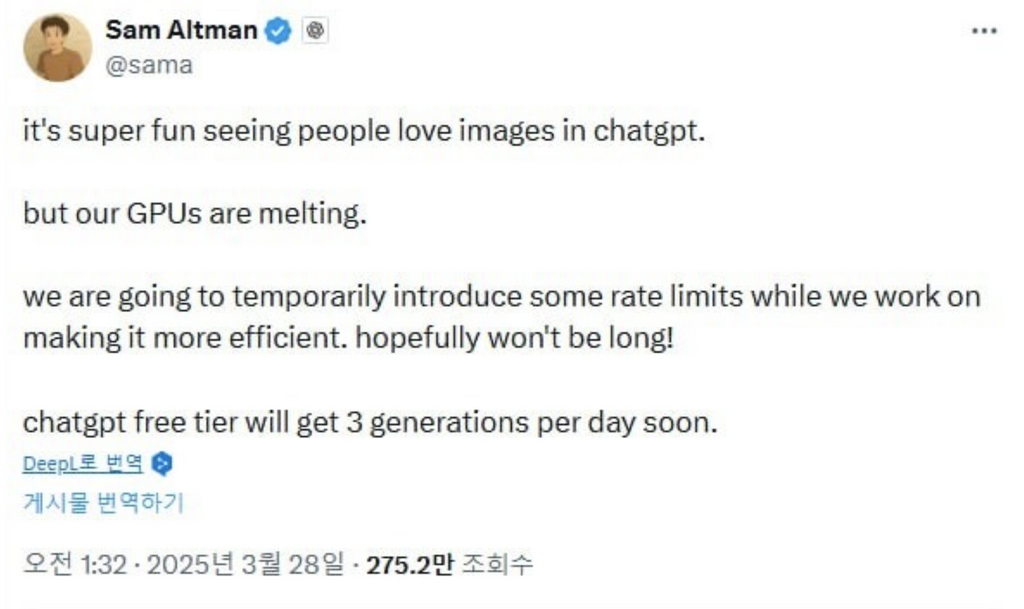Open the 오전 1:32 timestamp link
Viewport: 1024px width, 609px height.
tap(75, 565)
